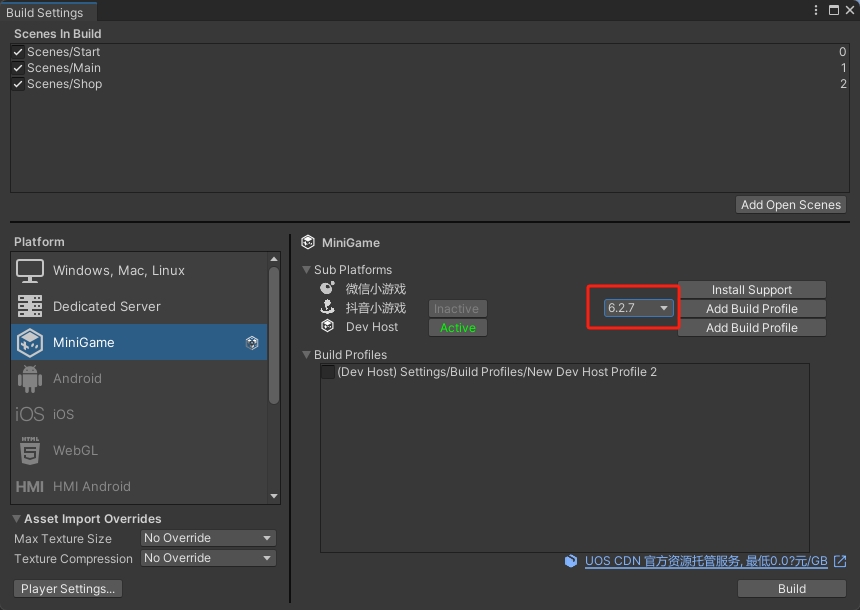Open the Max Texture Size dropdown

[x=208, y=538]
